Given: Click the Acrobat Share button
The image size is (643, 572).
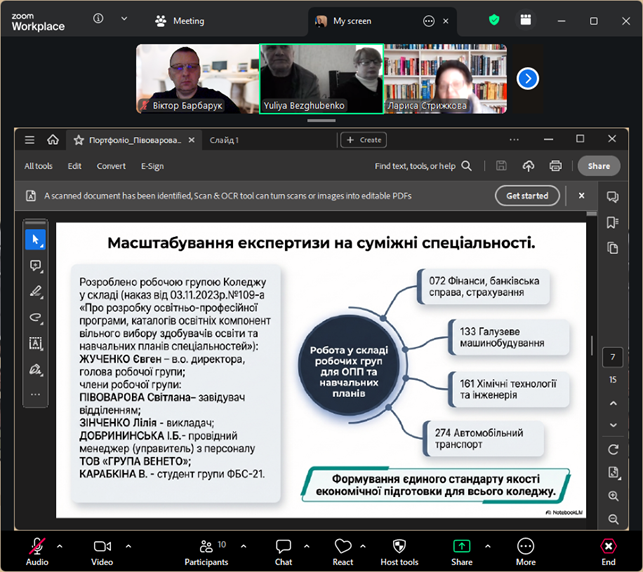Looking at the screenshot, I should pyautogui.click(x=599, y=166).
